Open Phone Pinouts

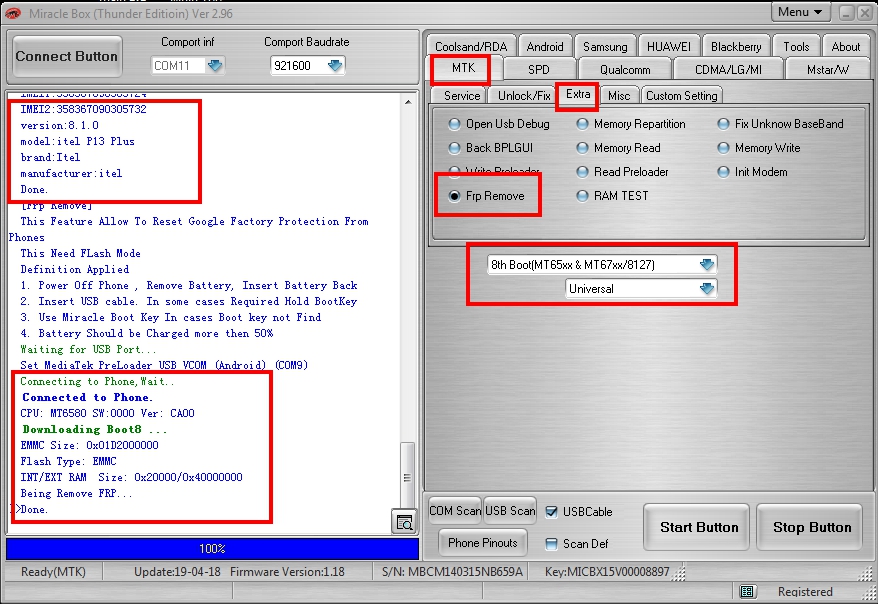tap(483, 543)
